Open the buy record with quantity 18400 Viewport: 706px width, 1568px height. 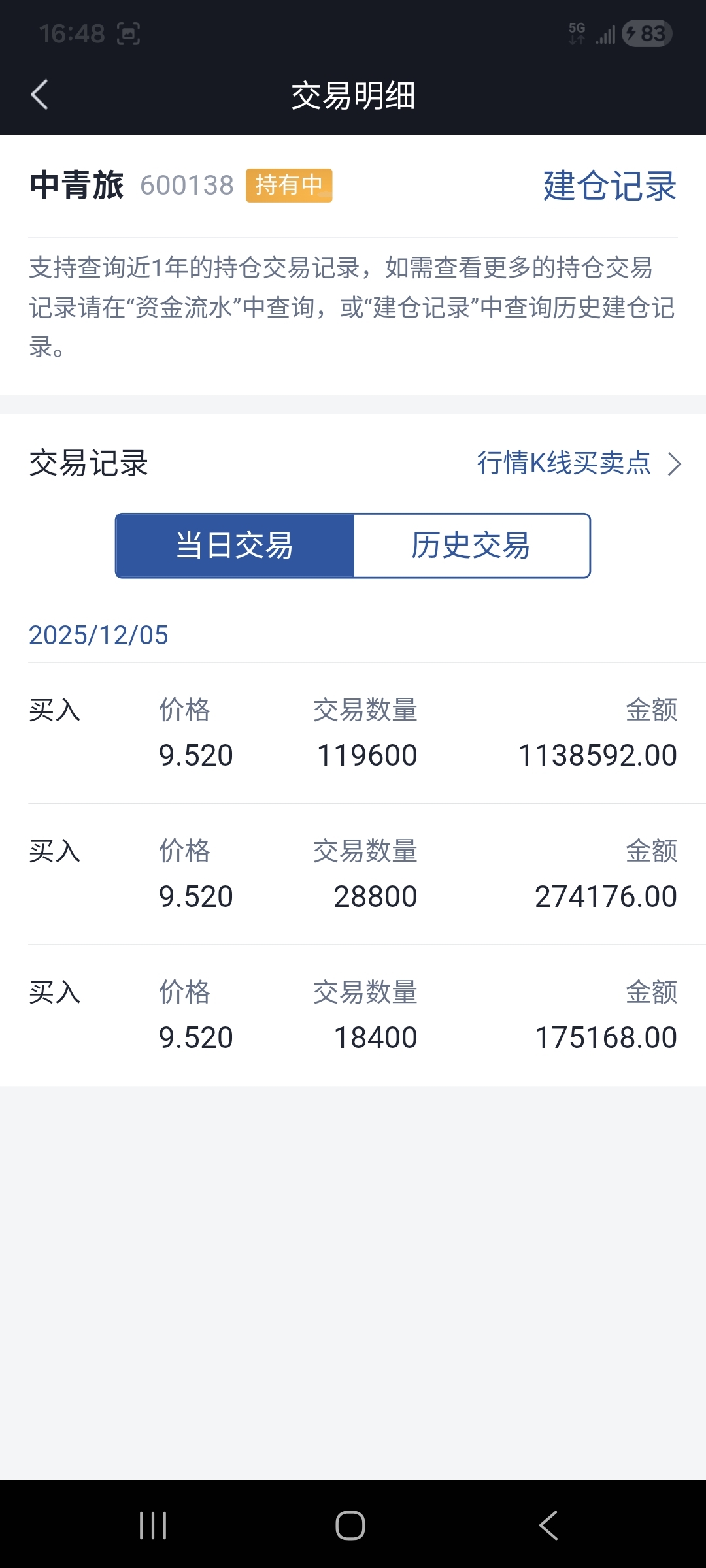pos(353,1015)
